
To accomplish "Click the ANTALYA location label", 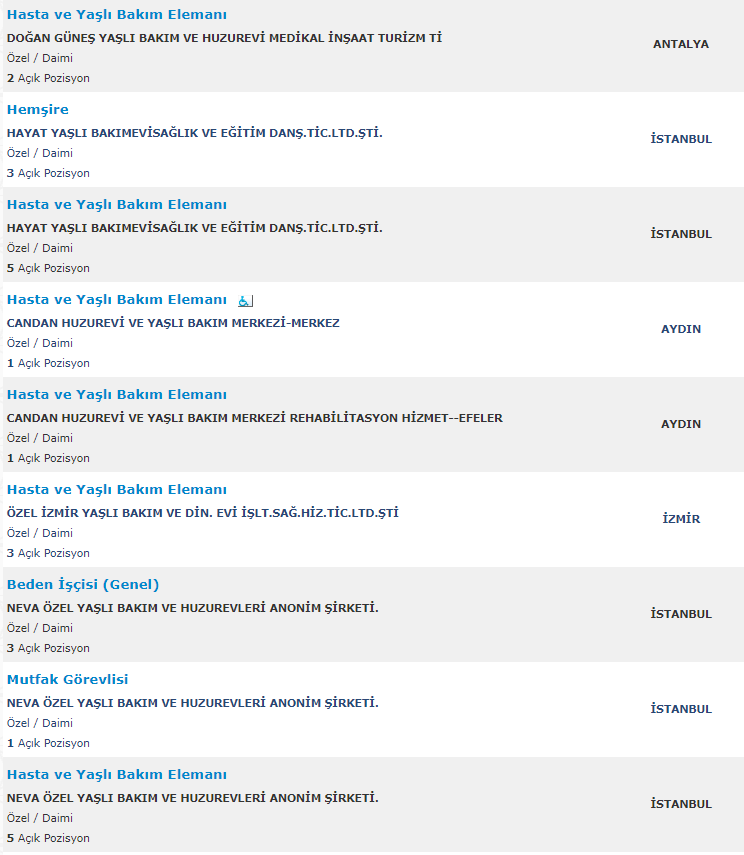I will point(681,44).
